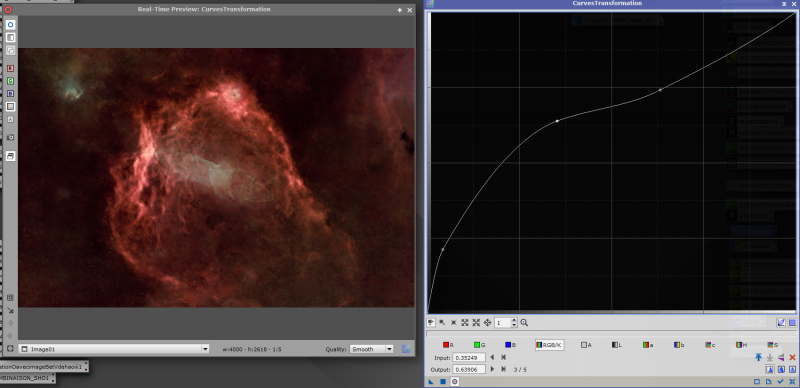Toggle Real-Time Preview circle button

(x=454, y=382)
